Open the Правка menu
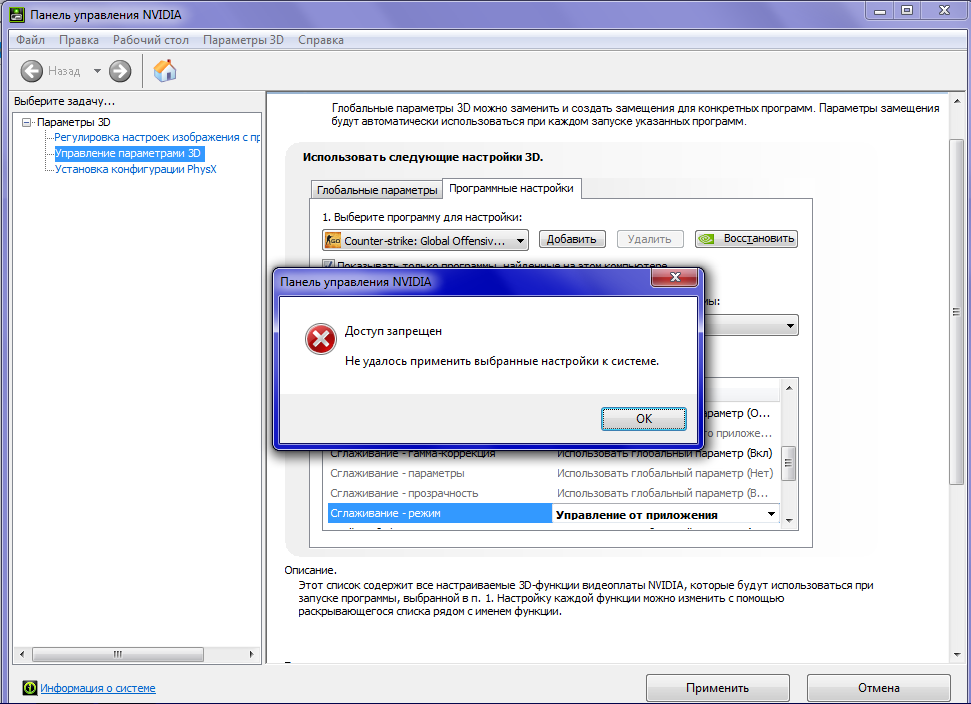Screen dimensions: 971x704 (79, 40)
